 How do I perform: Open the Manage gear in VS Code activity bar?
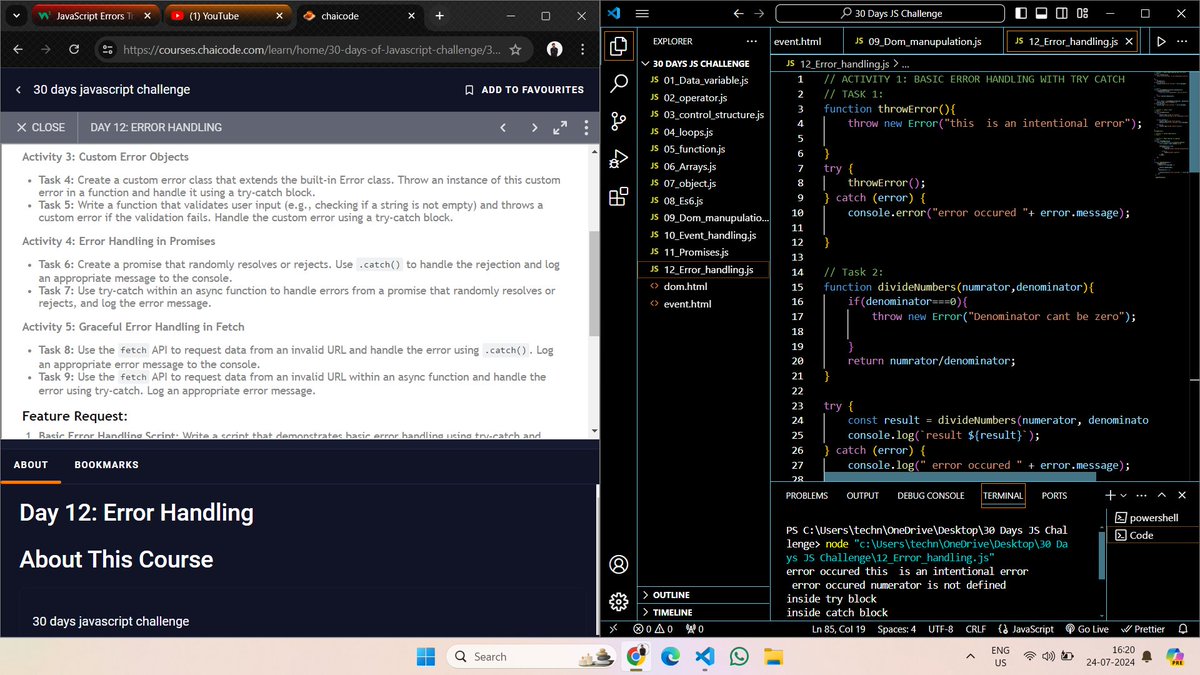point(618,601)
